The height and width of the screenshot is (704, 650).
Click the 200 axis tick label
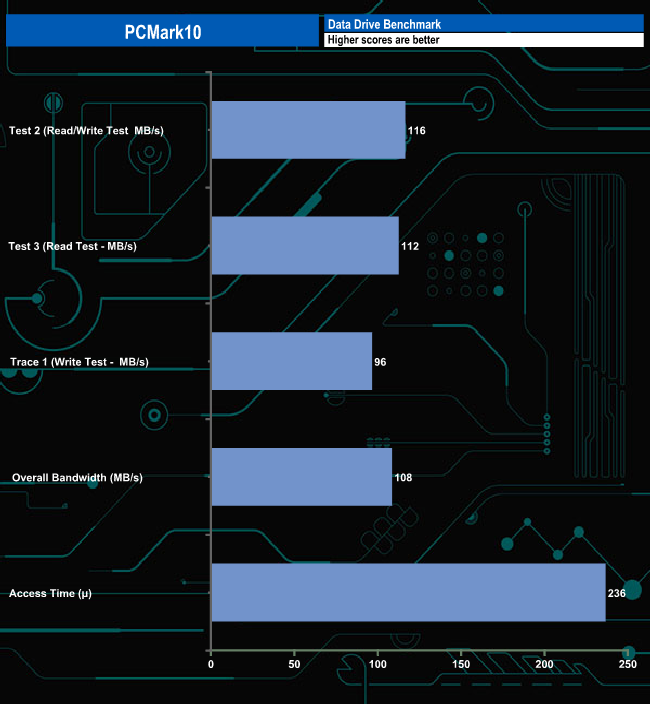click(x=544, y=664)
